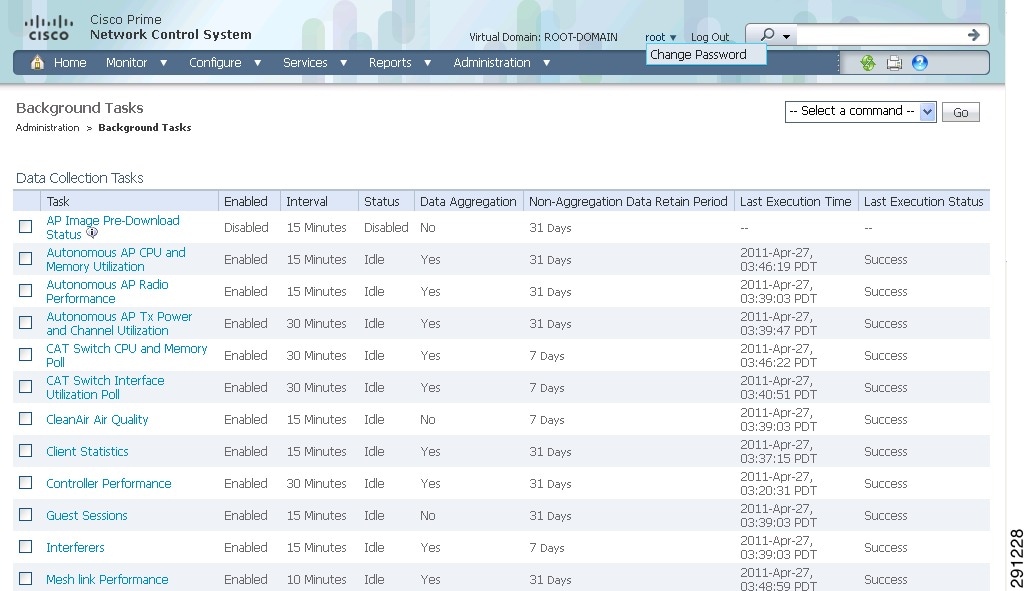This screenshot has width=1027, height=591.
Task: Click the Administration breadcrumb link
Action: click(x=47, y=127)
